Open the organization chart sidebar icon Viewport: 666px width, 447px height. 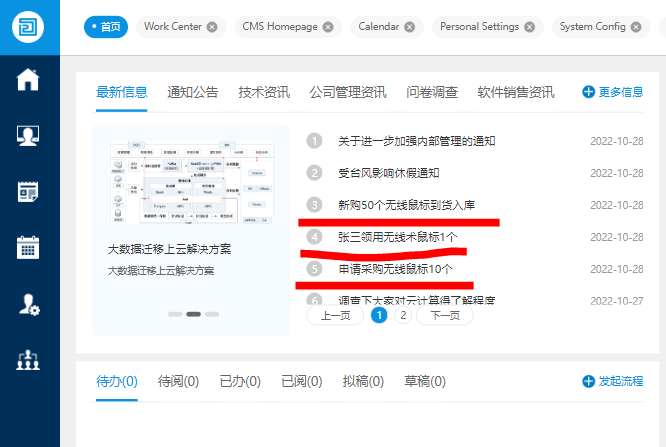pos(28,360)
